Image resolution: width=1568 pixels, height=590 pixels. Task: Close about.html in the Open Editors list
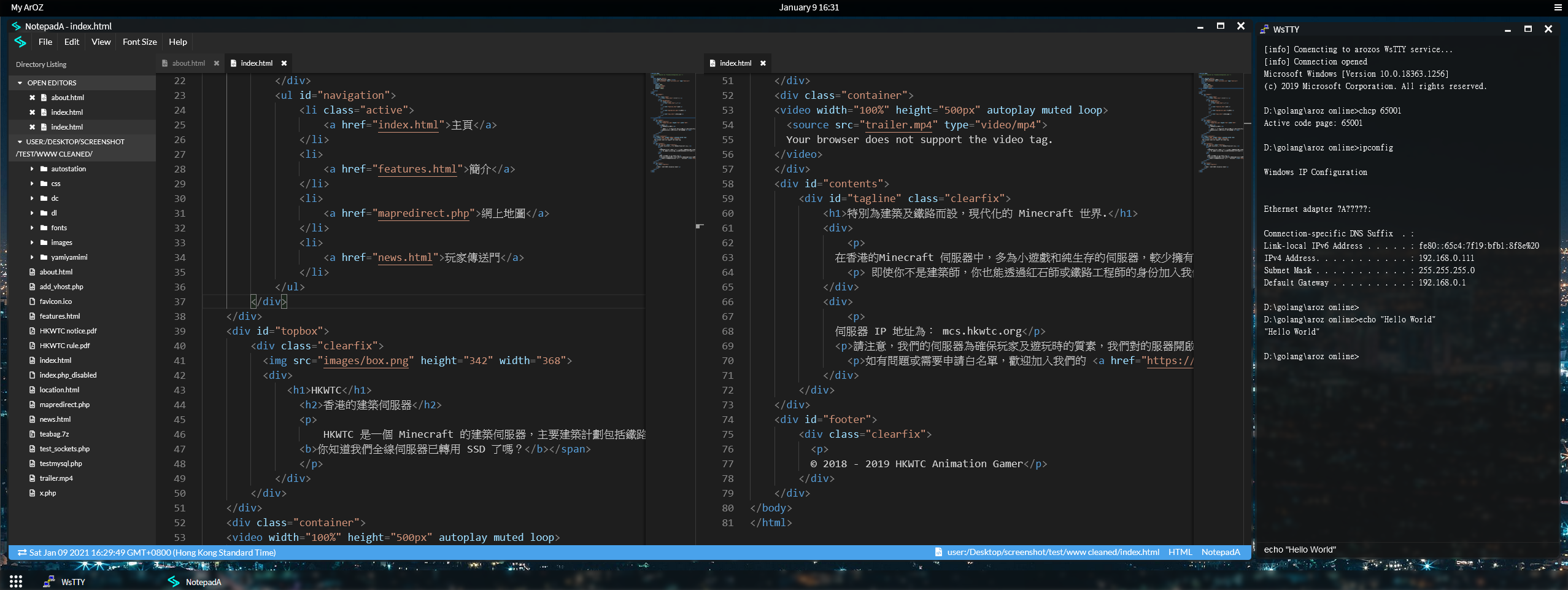[x=32, y=98]
